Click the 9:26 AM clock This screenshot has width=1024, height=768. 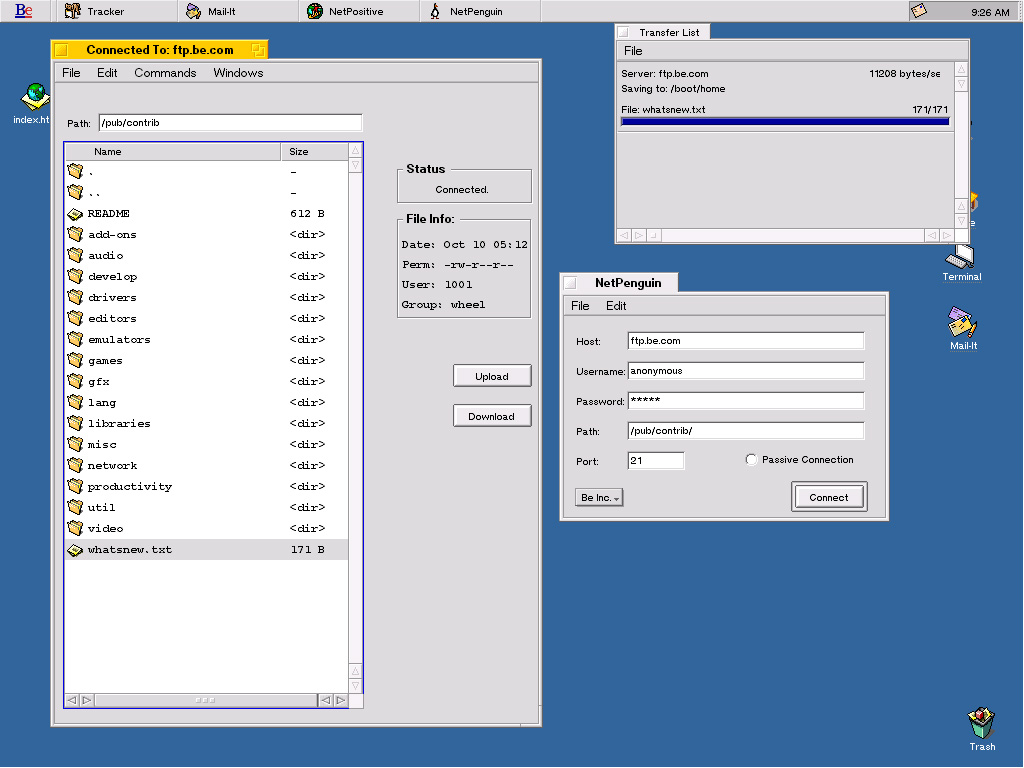(990, 12)
